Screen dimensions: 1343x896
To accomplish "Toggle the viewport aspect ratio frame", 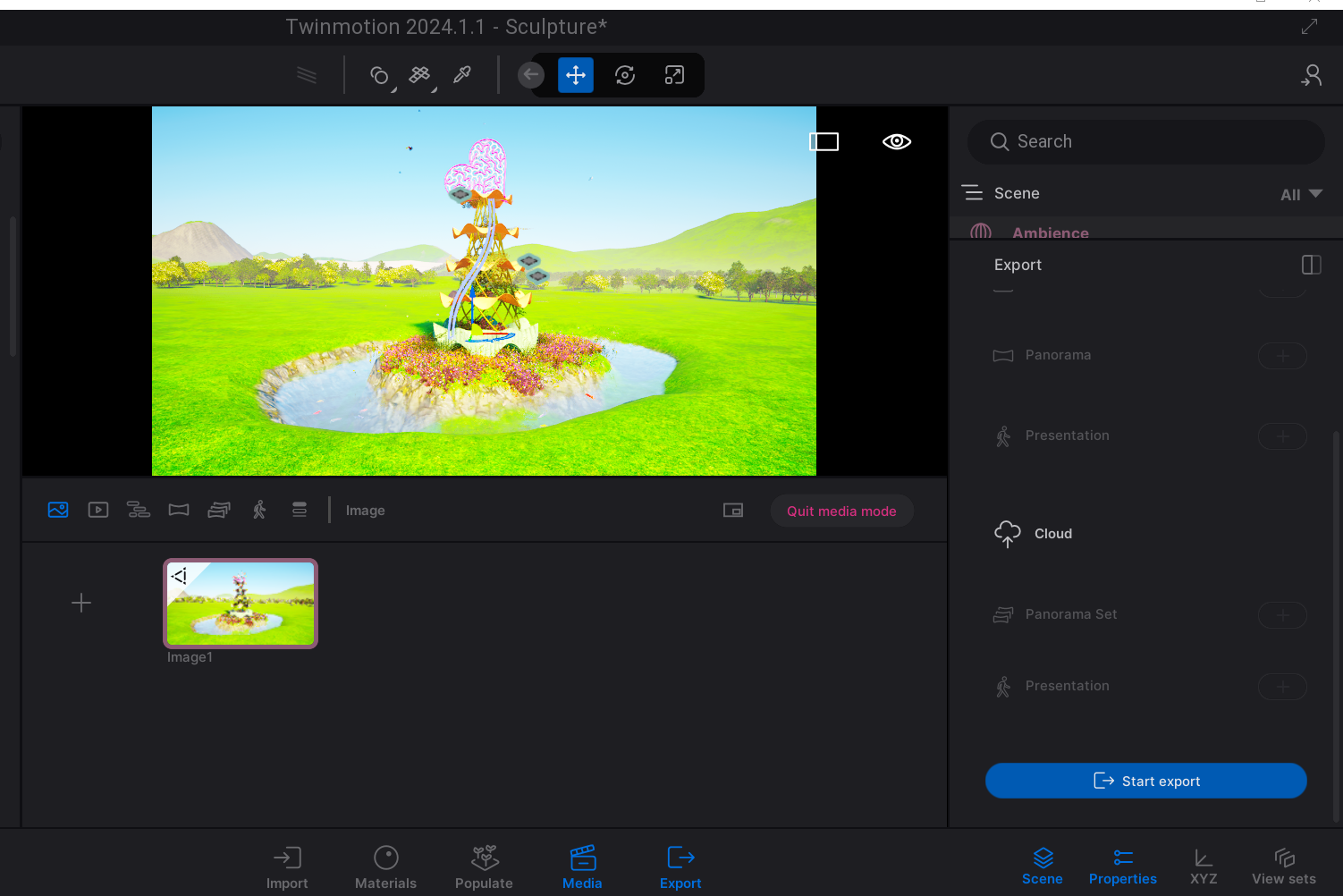I will coord(824,141).
